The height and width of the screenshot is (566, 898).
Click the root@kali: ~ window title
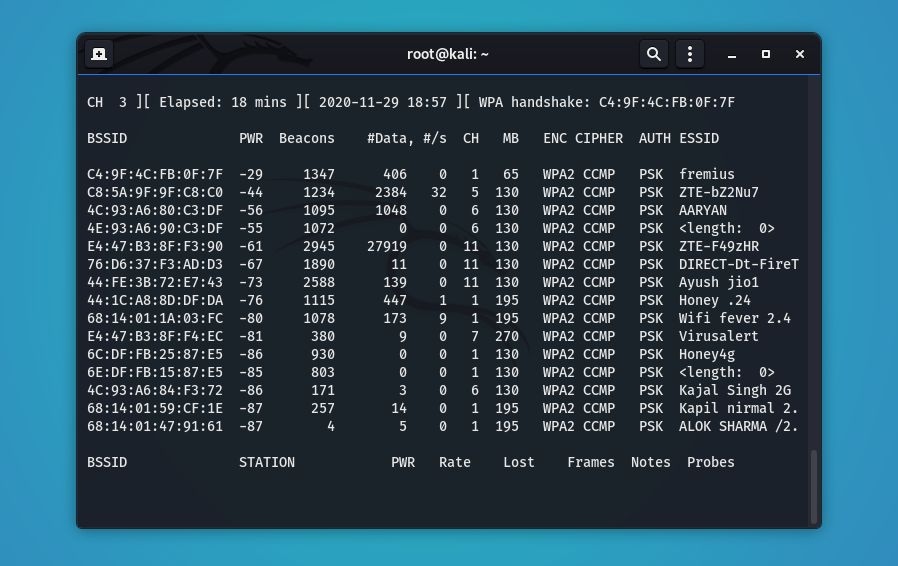coord(448,54)
